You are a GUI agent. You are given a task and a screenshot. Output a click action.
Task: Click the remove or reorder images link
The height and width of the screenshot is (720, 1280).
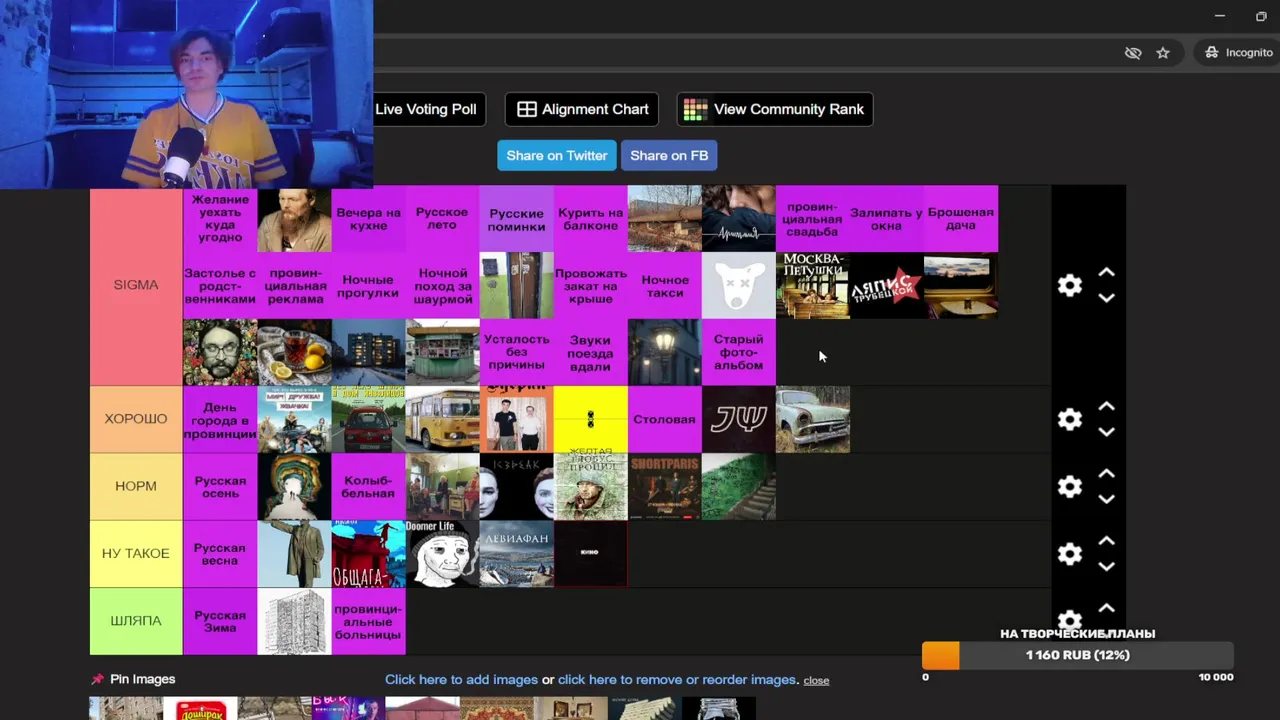[x=677, y=679]
